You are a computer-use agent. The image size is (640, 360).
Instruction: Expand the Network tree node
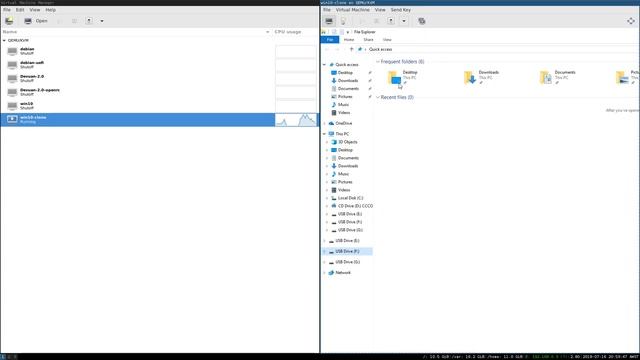coord(324,273)
